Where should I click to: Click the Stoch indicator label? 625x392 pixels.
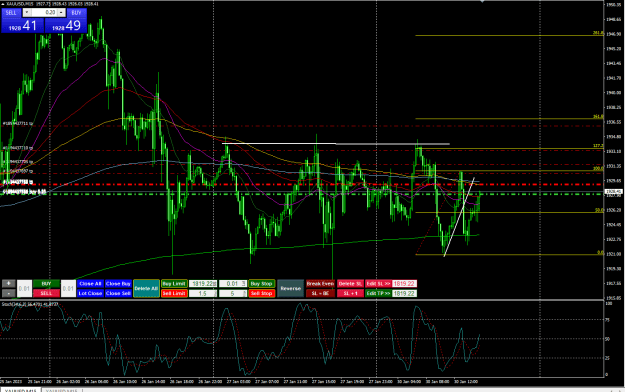coord(30,304)
